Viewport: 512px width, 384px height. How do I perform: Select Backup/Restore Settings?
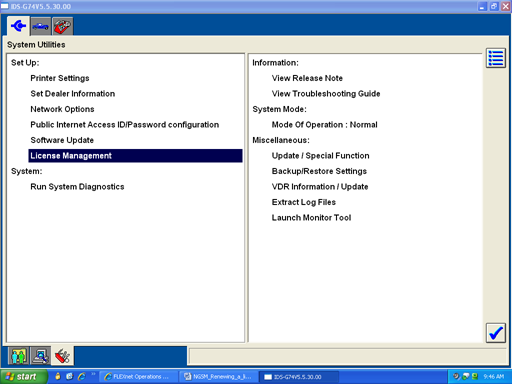[x=319, y=171]
